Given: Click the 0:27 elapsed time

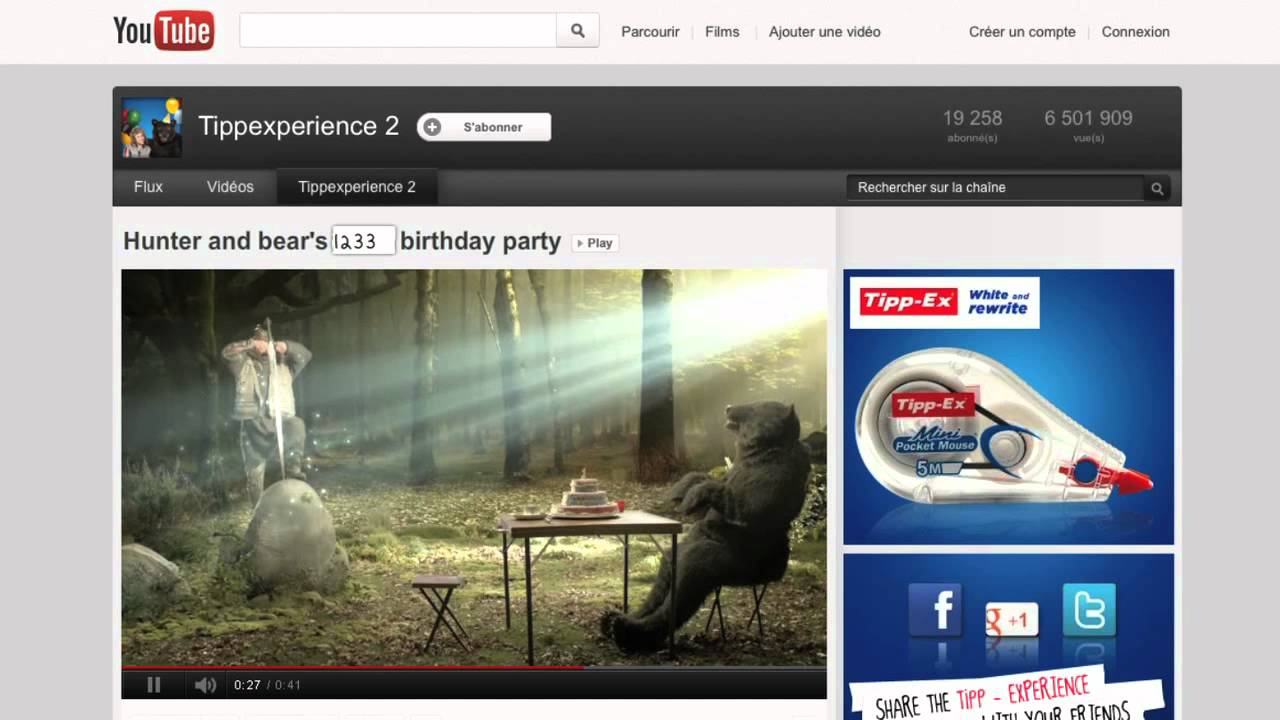Looking at the screenshot, I should 247,685.
